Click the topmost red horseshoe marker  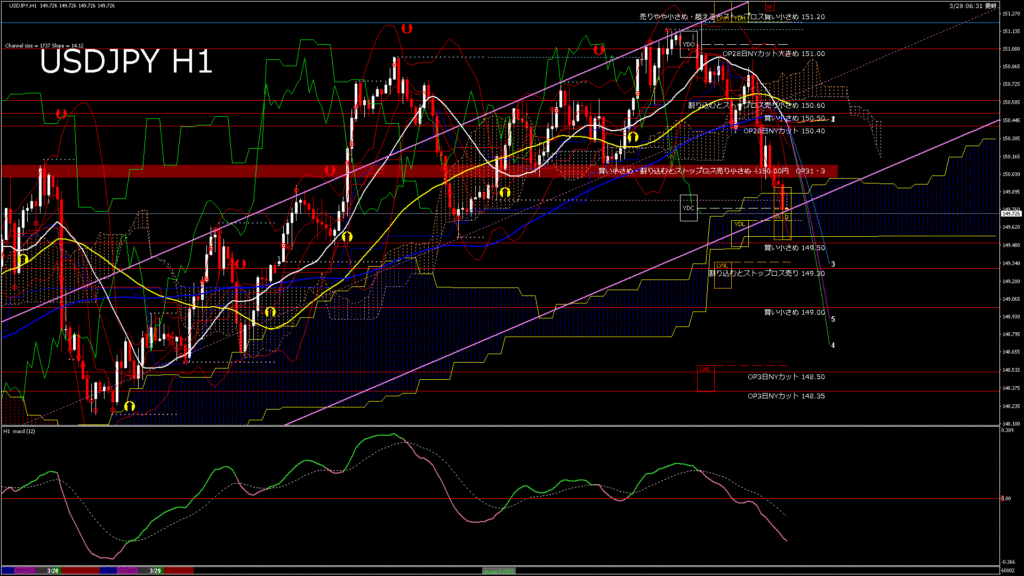click(405, 30)
